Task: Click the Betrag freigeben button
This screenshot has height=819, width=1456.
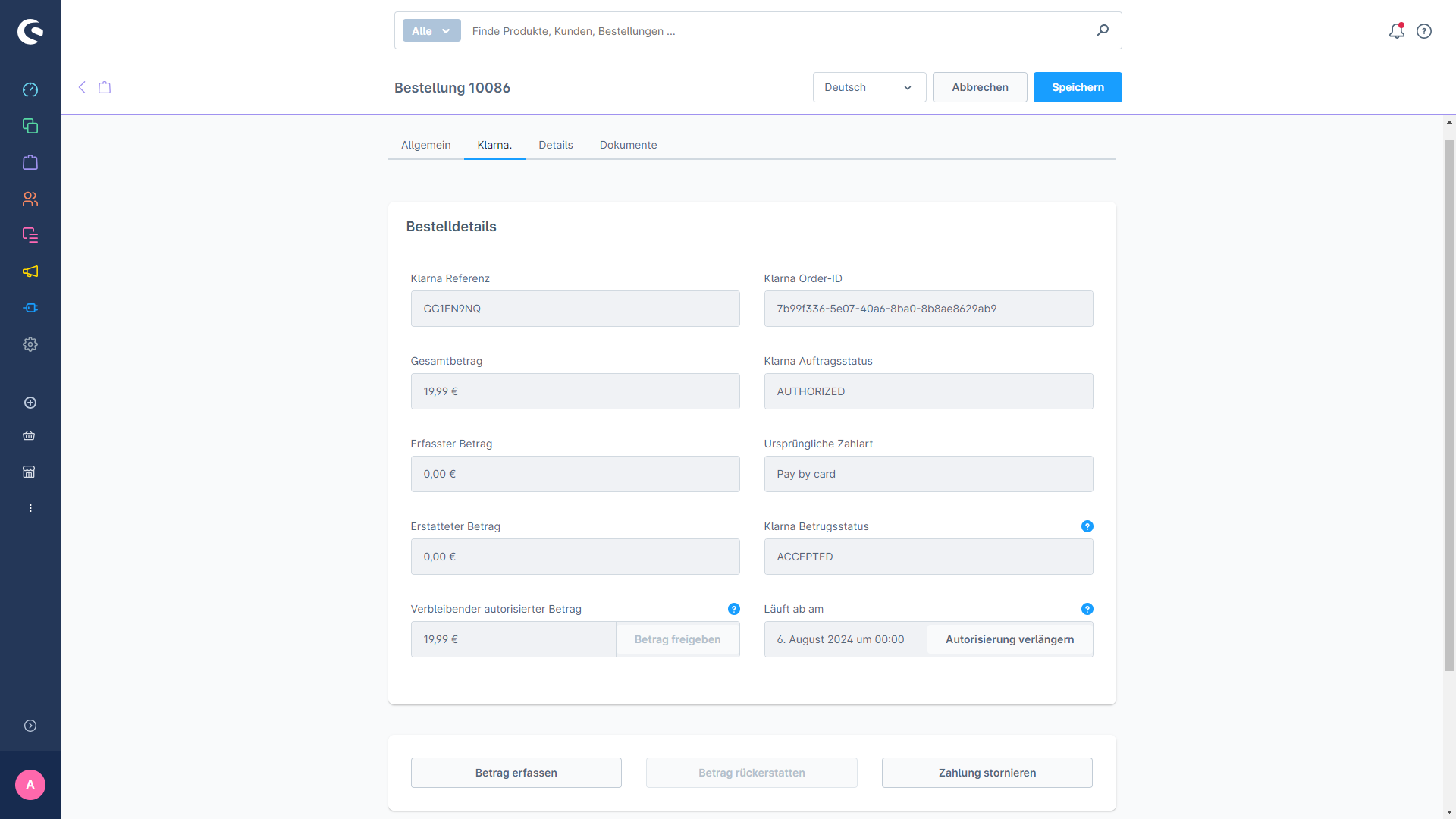Action: [677, 639]
